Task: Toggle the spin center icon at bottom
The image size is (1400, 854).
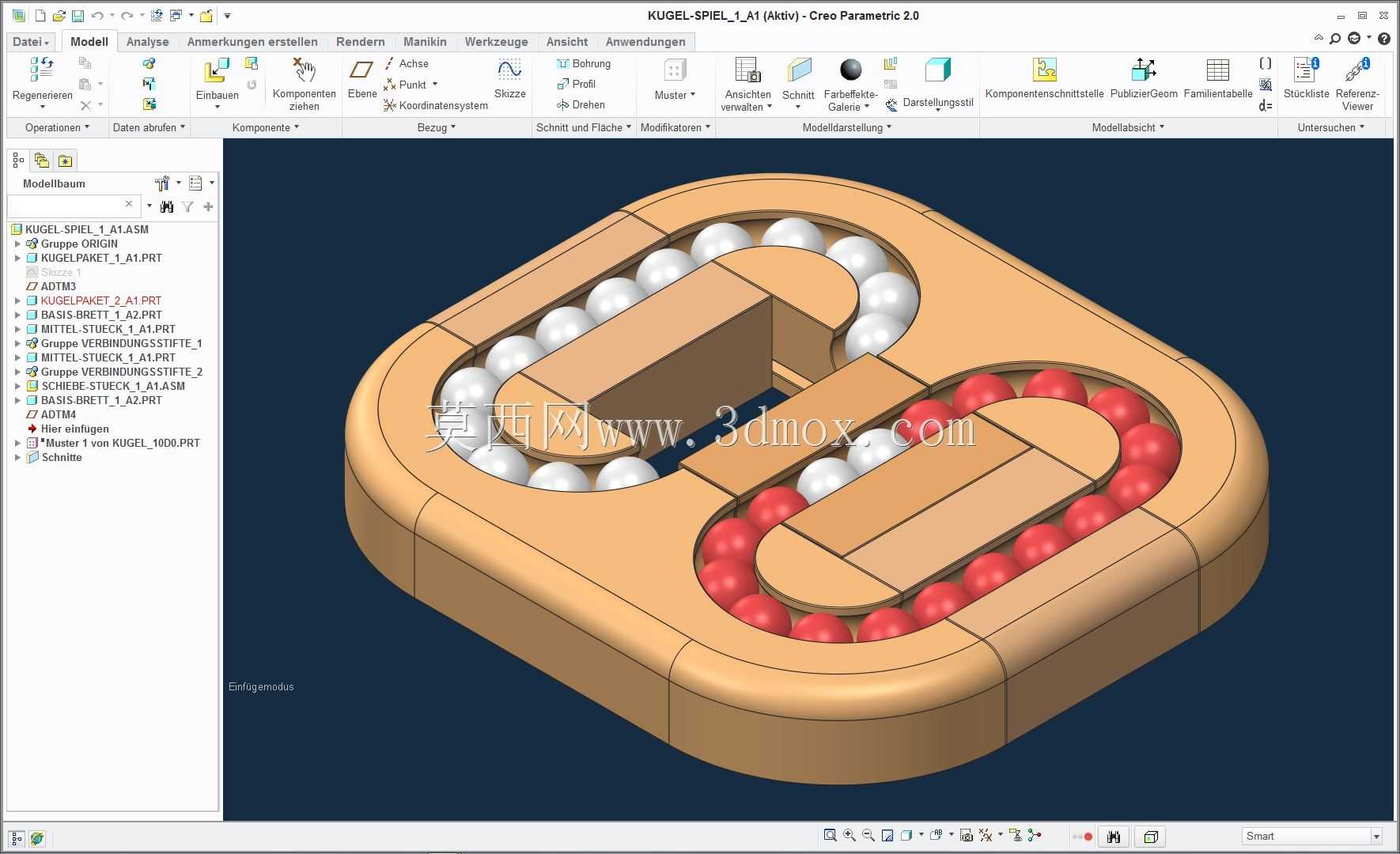Action: pyautogui.click(x=1035, y=835)
